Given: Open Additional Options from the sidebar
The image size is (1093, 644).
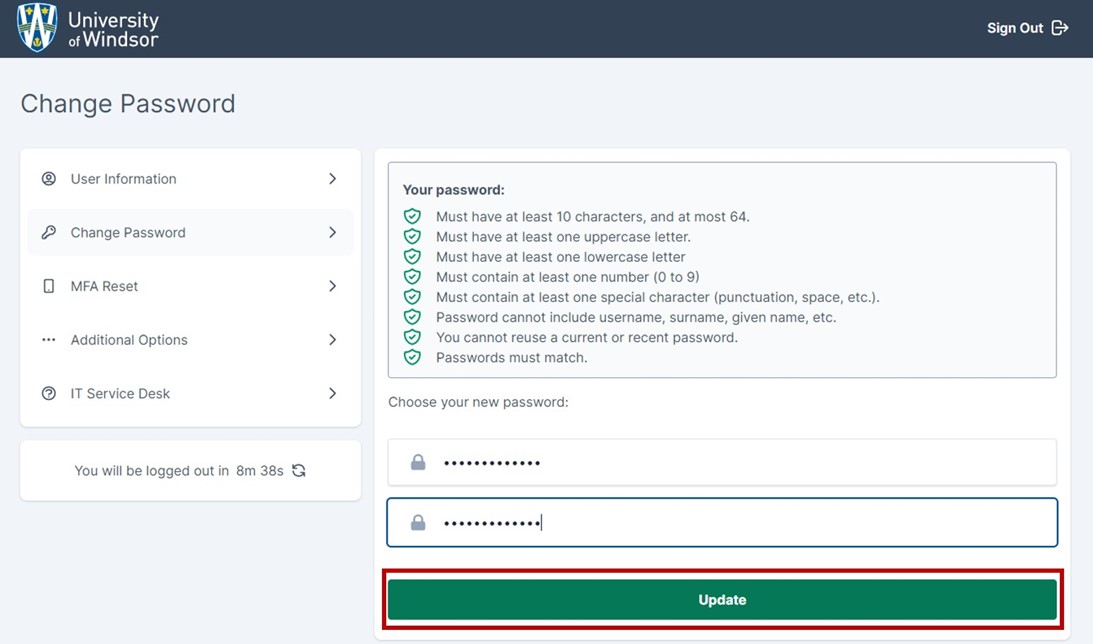Looking at the screenshot, I should 129,339.
